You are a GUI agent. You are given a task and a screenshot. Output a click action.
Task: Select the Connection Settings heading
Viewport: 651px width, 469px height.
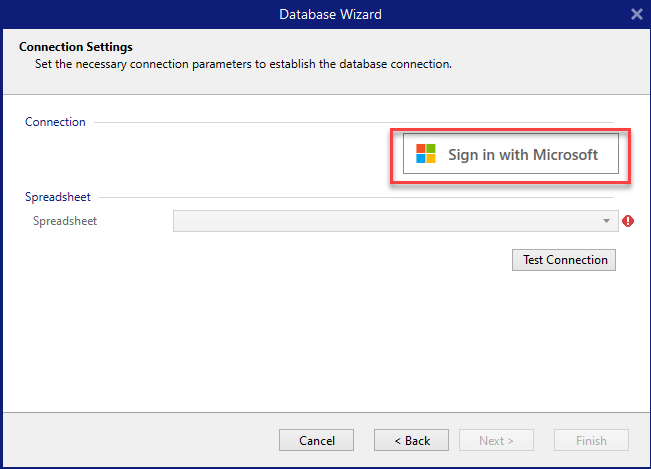click(x=76, y=47)
